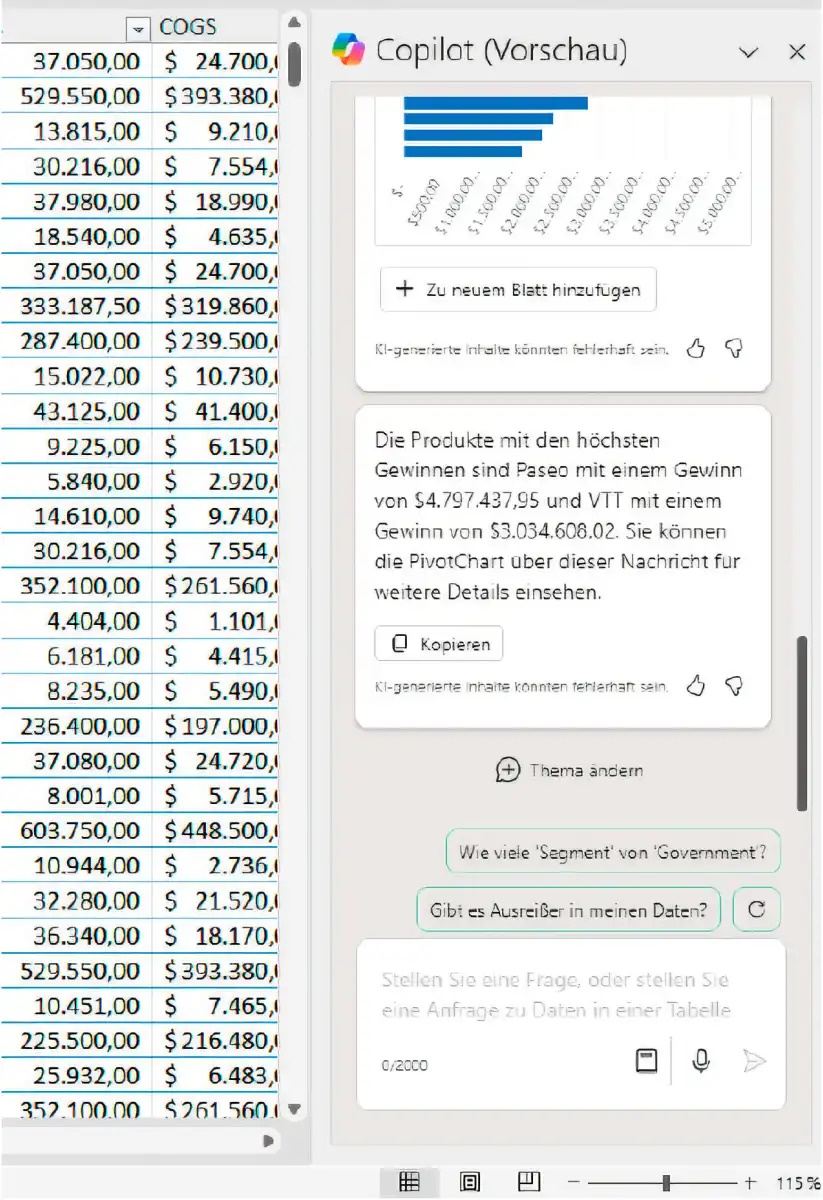823x1200 pixels.
Task: Collapse the Copilot pane with chevron
Action: (748, 53)
